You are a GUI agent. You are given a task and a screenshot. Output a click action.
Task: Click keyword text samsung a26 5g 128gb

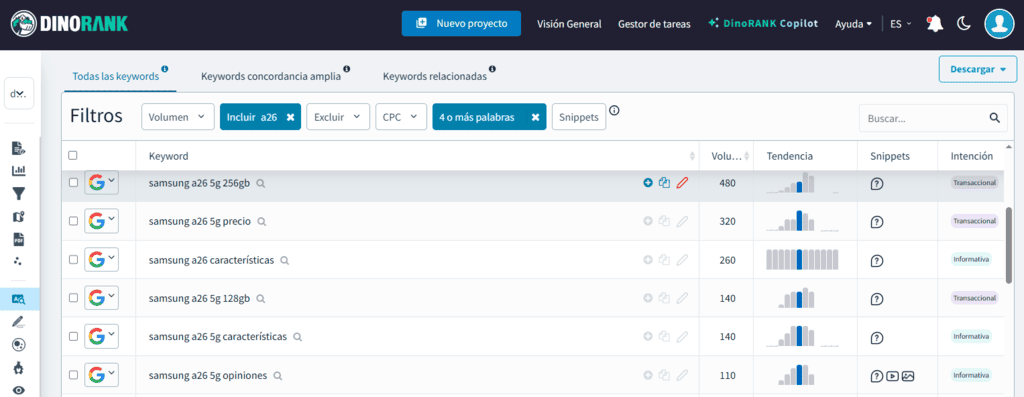[199, 298]
